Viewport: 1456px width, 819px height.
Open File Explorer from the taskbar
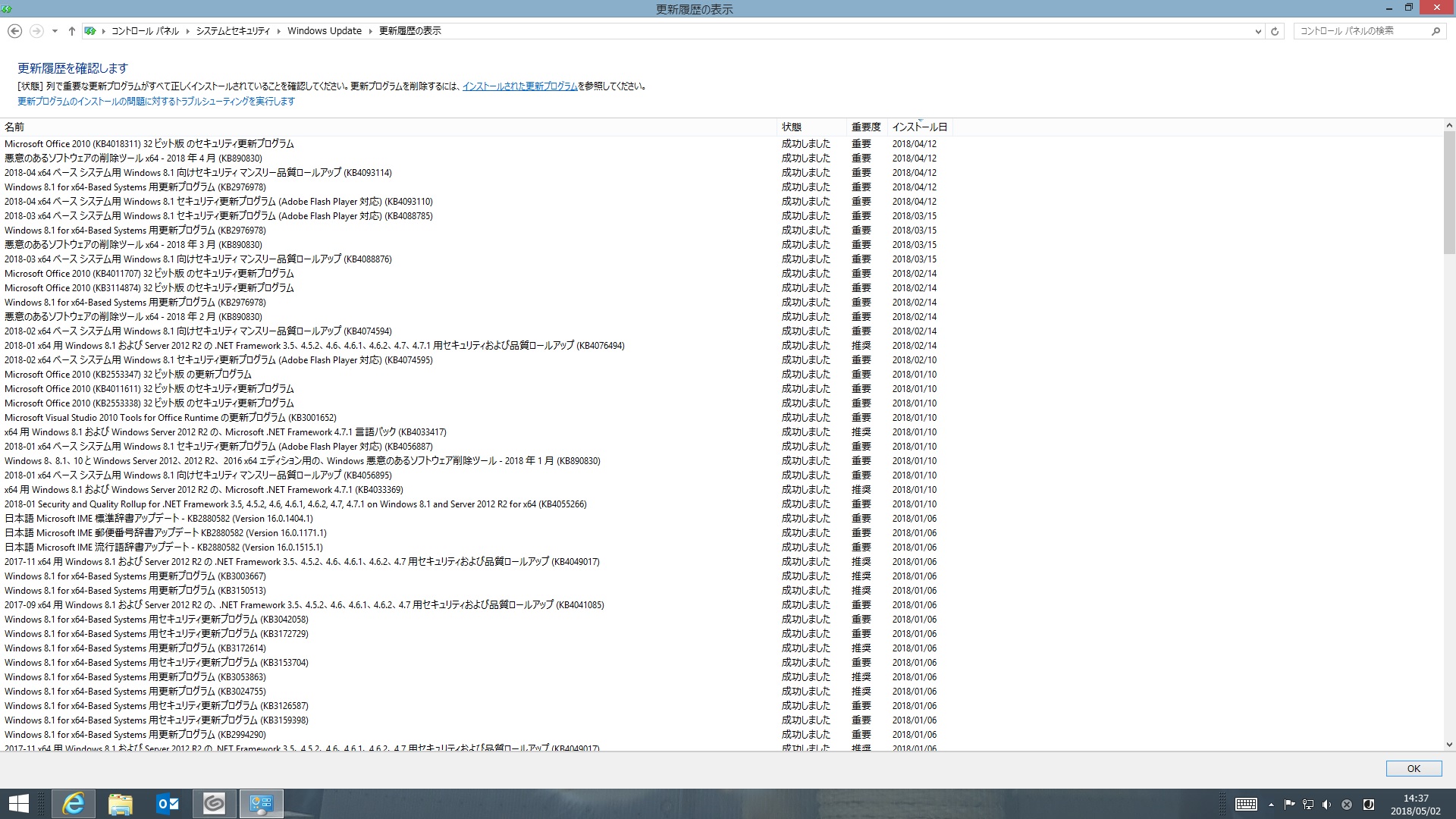[121, 803]
